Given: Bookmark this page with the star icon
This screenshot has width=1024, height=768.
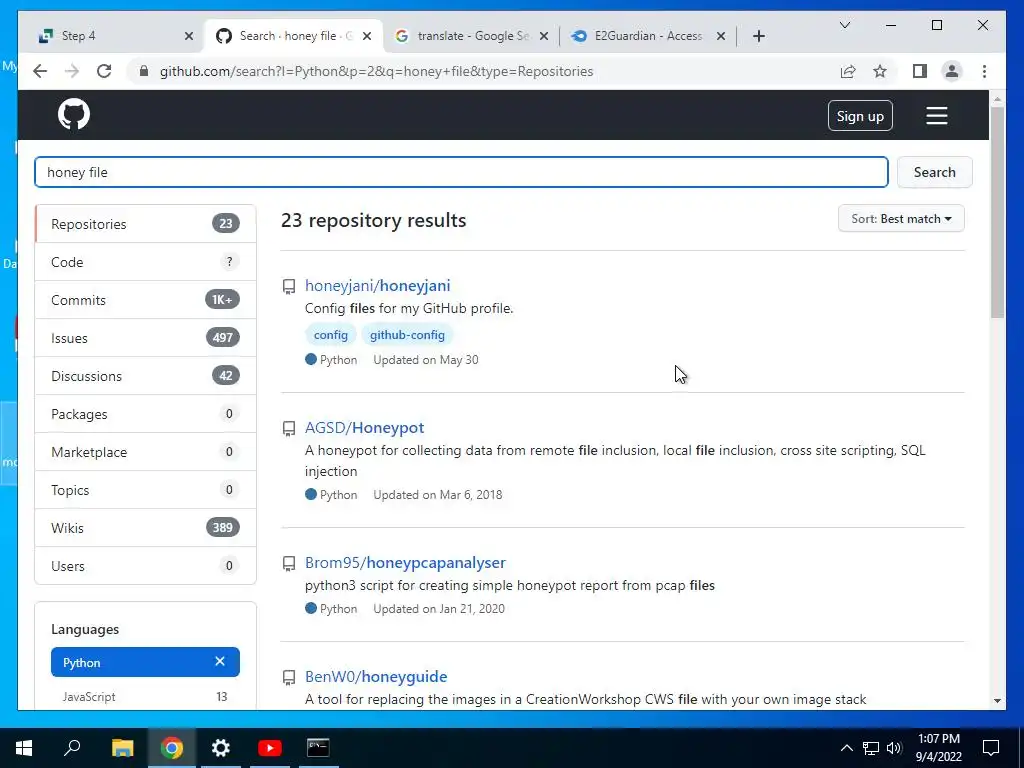Looking at the screenshot, I should tap(880, 71).
